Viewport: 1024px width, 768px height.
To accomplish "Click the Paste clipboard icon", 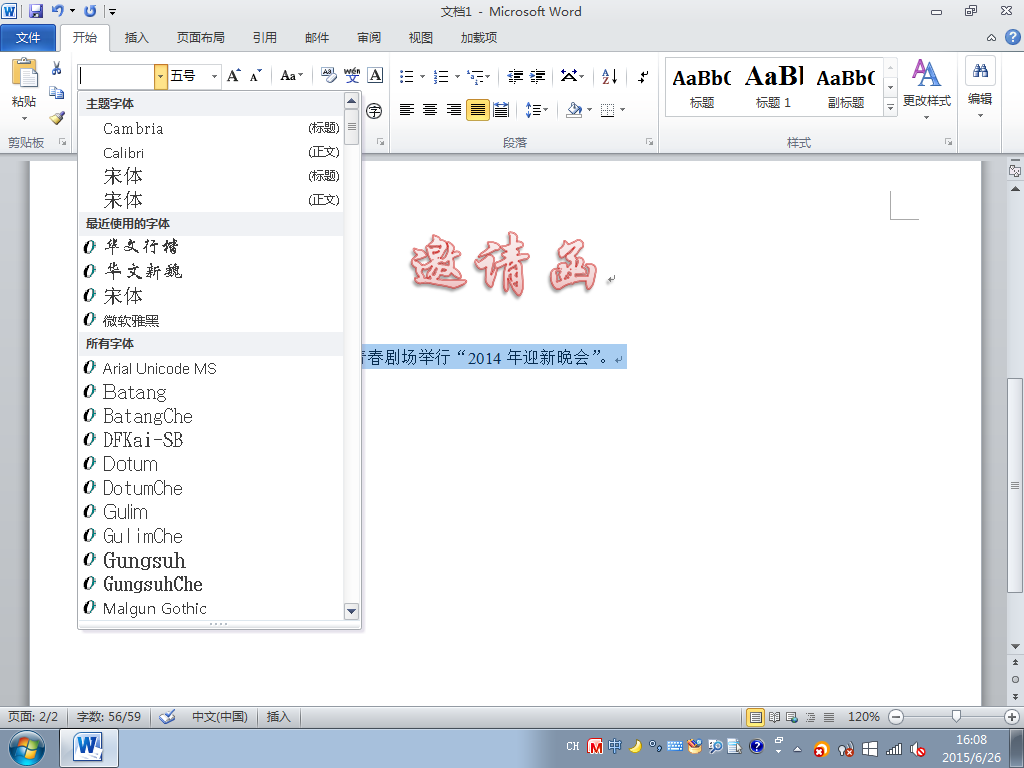I will (x=25, y=72).
